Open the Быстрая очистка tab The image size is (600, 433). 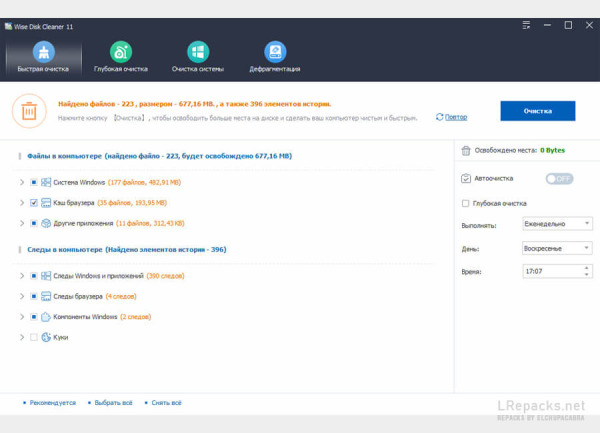[x=43, y=57]
